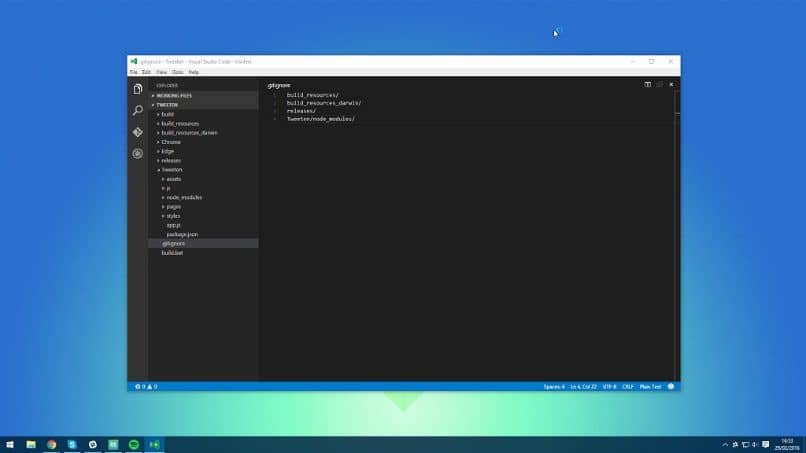Collapse the TWEETEN root folder section

pos(204,105)
